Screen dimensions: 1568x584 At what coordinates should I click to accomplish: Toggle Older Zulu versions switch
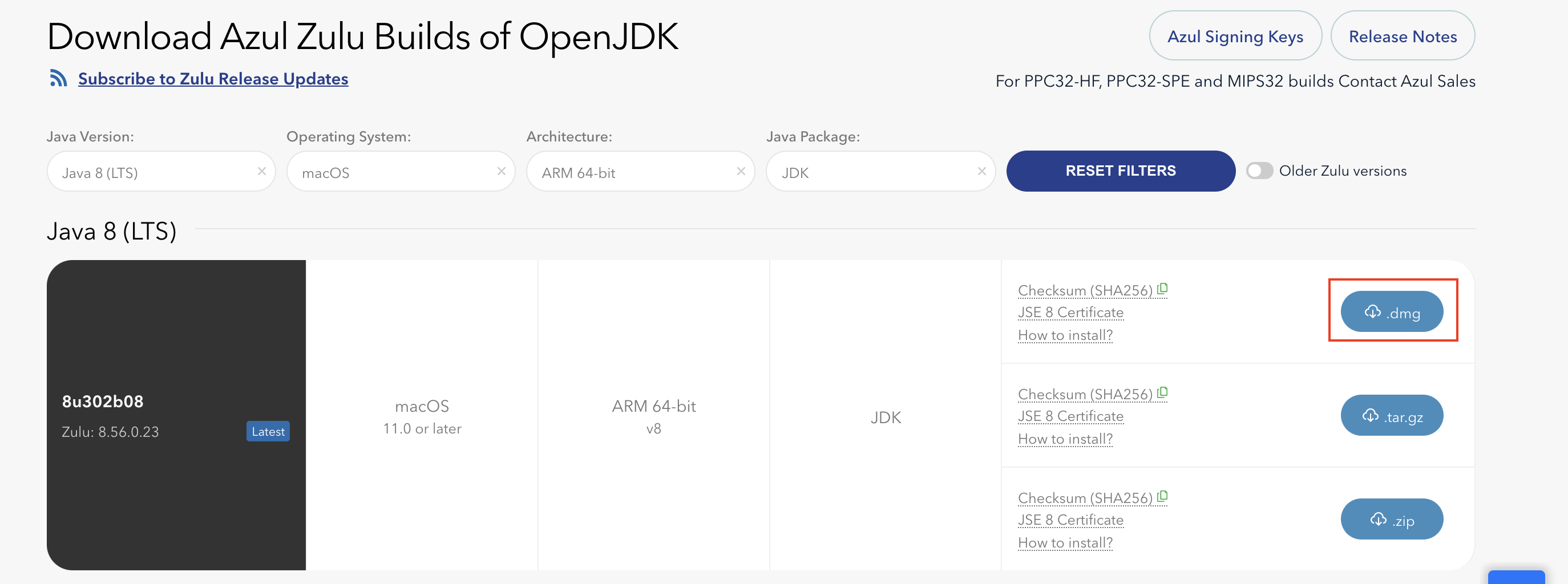pos(1259,171)
